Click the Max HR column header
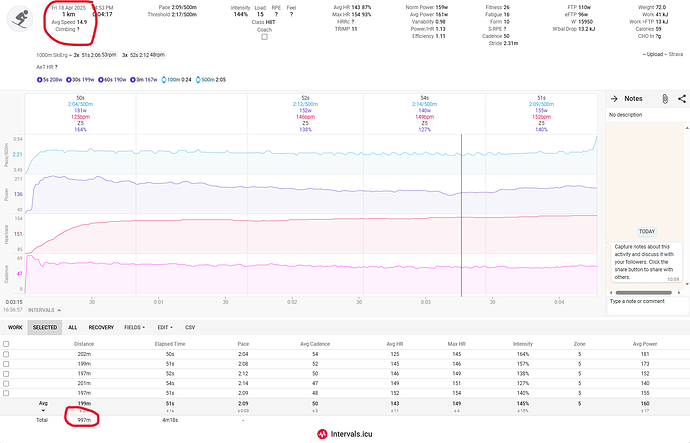This screenshot has height=443, width=690. pyautogui.click(x=456, y=344)
